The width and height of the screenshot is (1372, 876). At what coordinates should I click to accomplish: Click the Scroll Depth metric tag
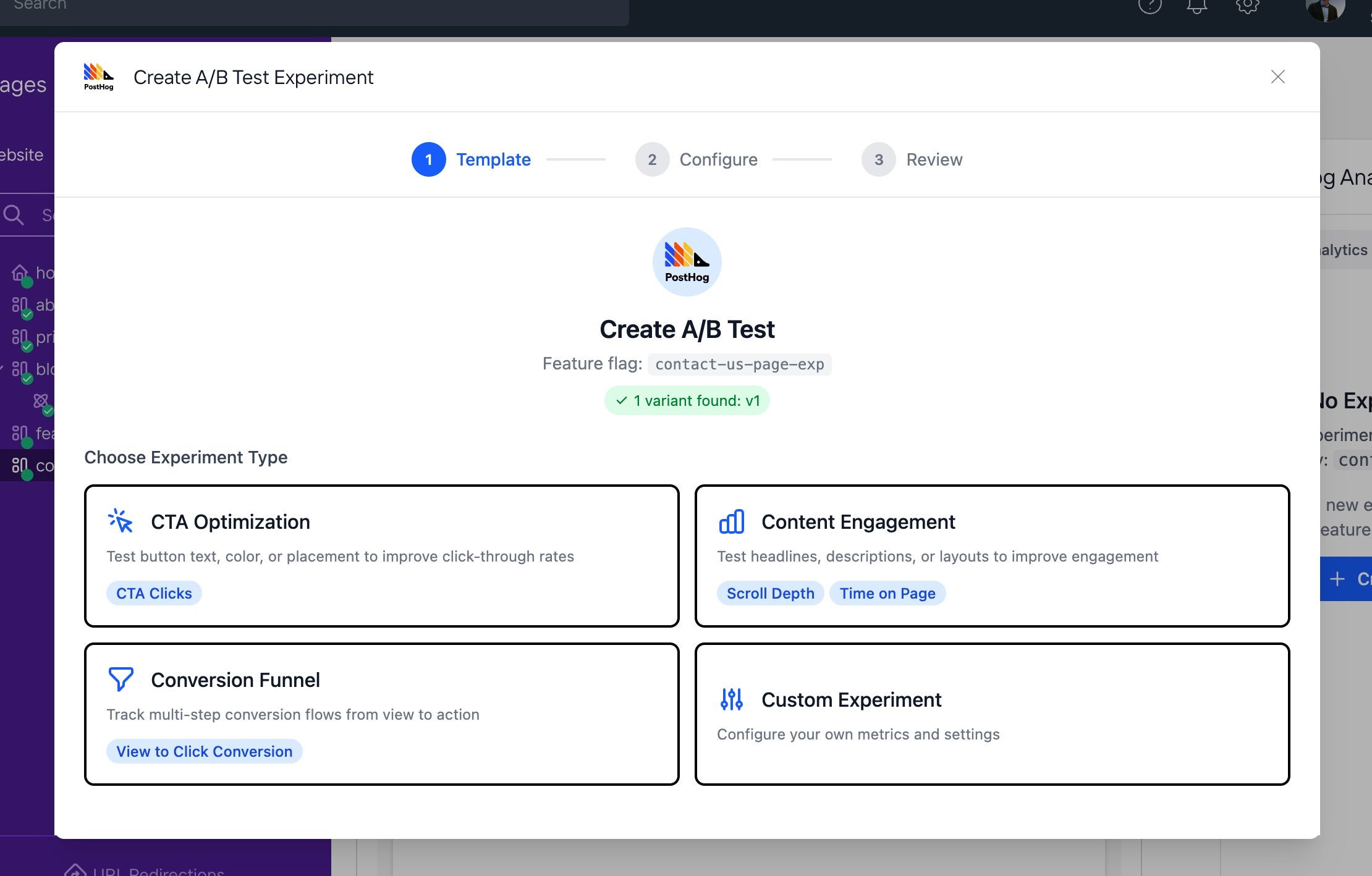click(770, 593)
